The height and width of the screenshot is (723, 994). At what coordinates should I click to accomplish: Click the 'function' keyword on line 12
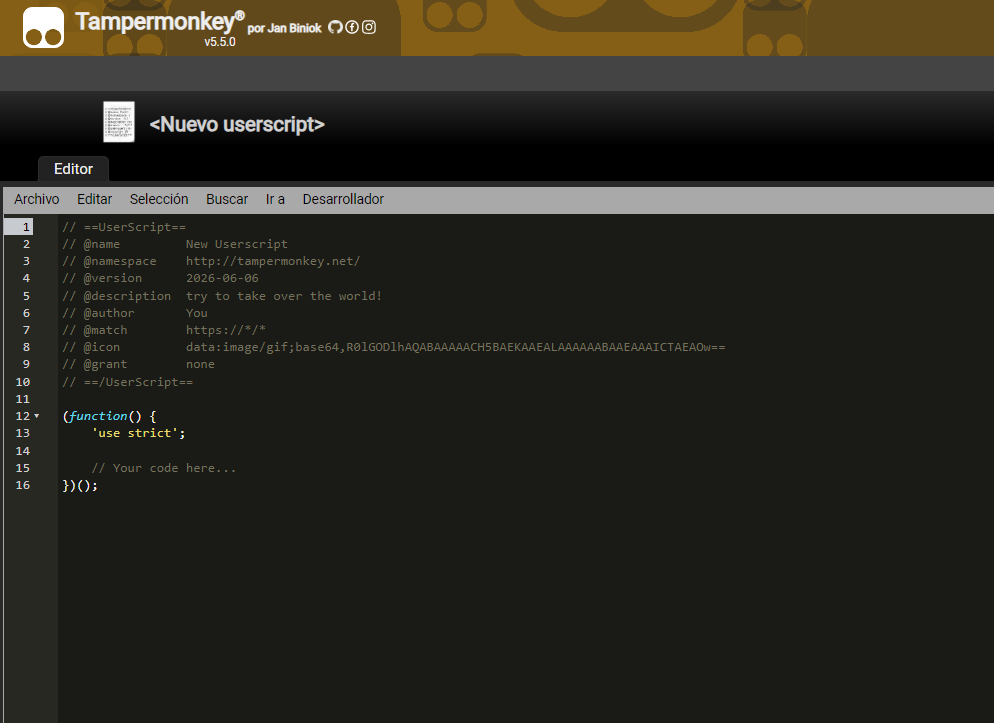[98, 416]
